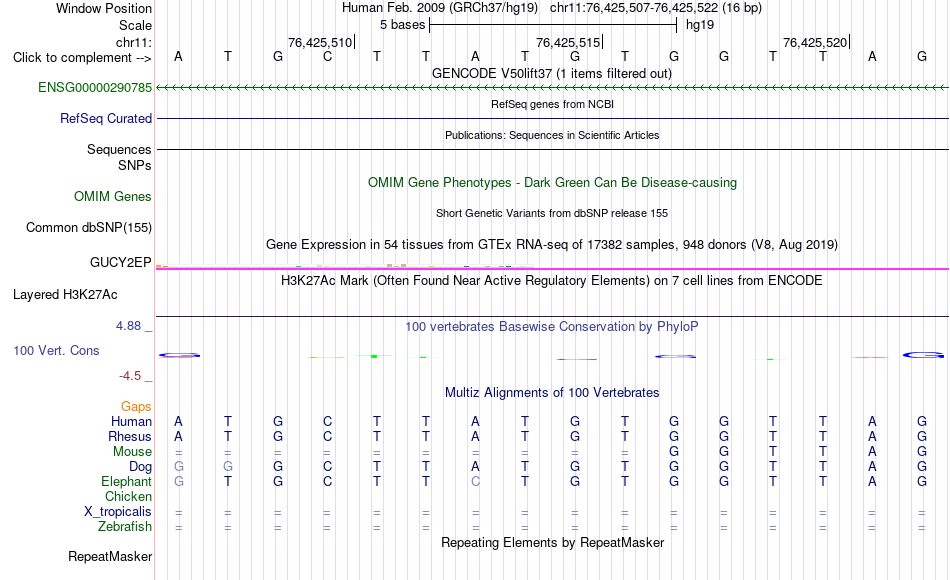The height and width of the screenshot is (580, 950).
Task: Open GENCODE V50lift37 track title
Action: [551, 73]
